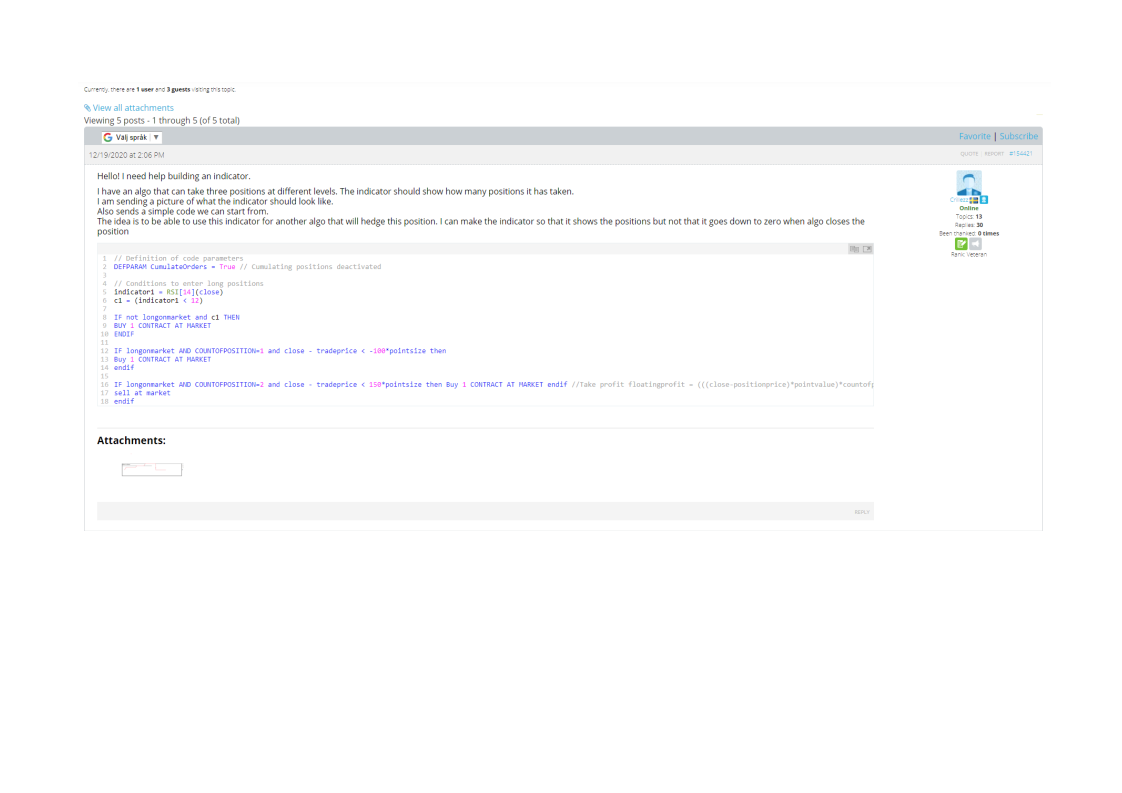
Task: Click the 'Rank: Veteran' text
Action: point(969,254)
